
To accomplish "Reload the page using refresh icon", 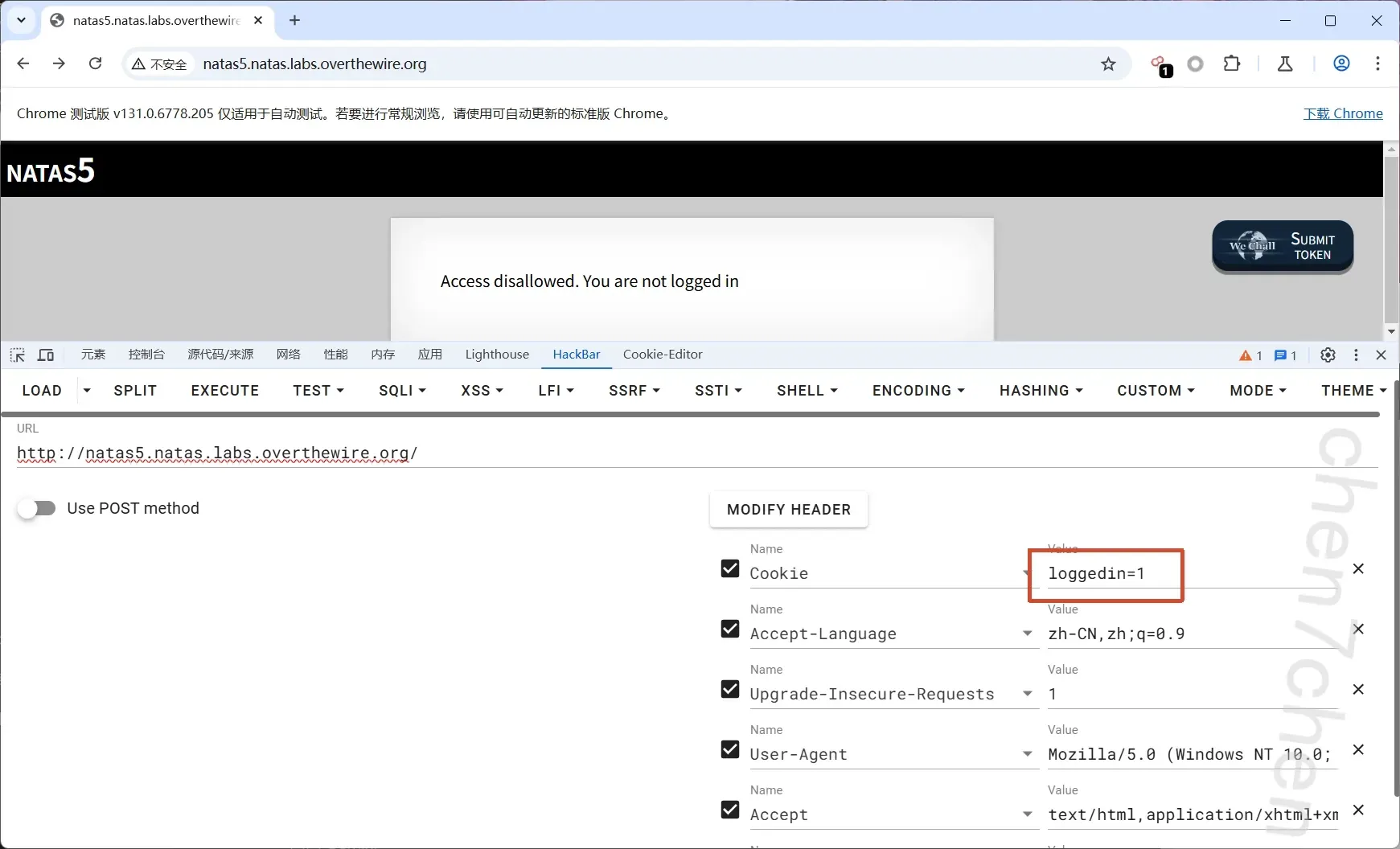I will click(x=95, y=64).
